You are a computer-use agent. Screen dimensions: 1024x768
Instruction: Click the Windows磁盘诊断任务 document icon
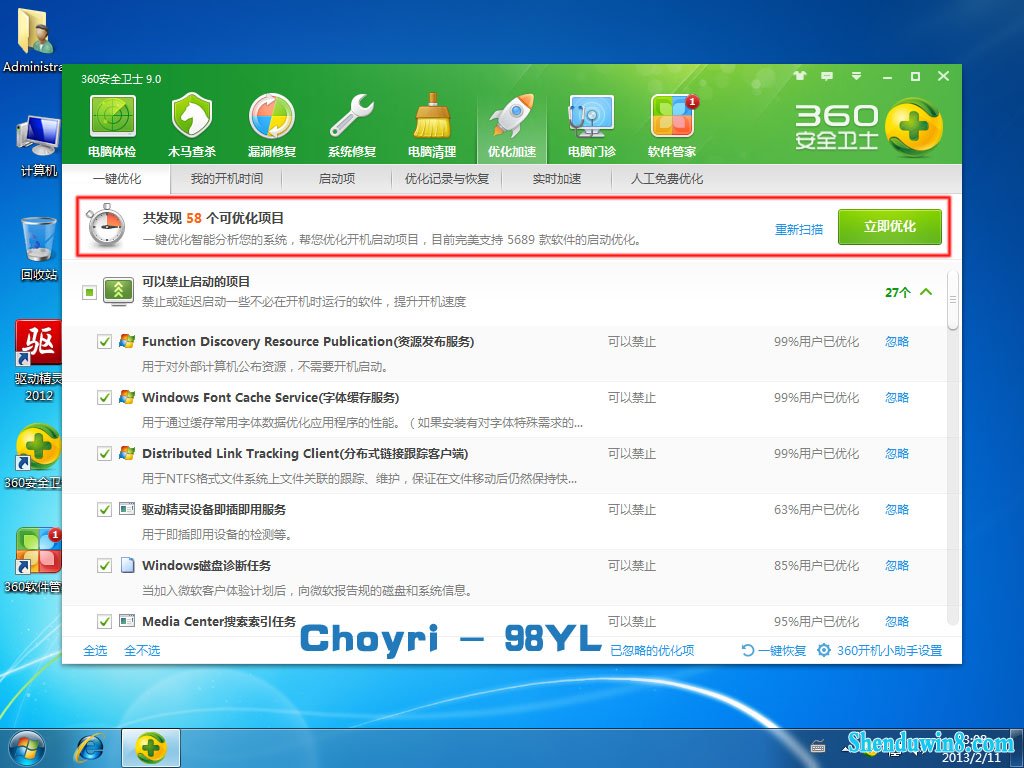click(127, 565)
